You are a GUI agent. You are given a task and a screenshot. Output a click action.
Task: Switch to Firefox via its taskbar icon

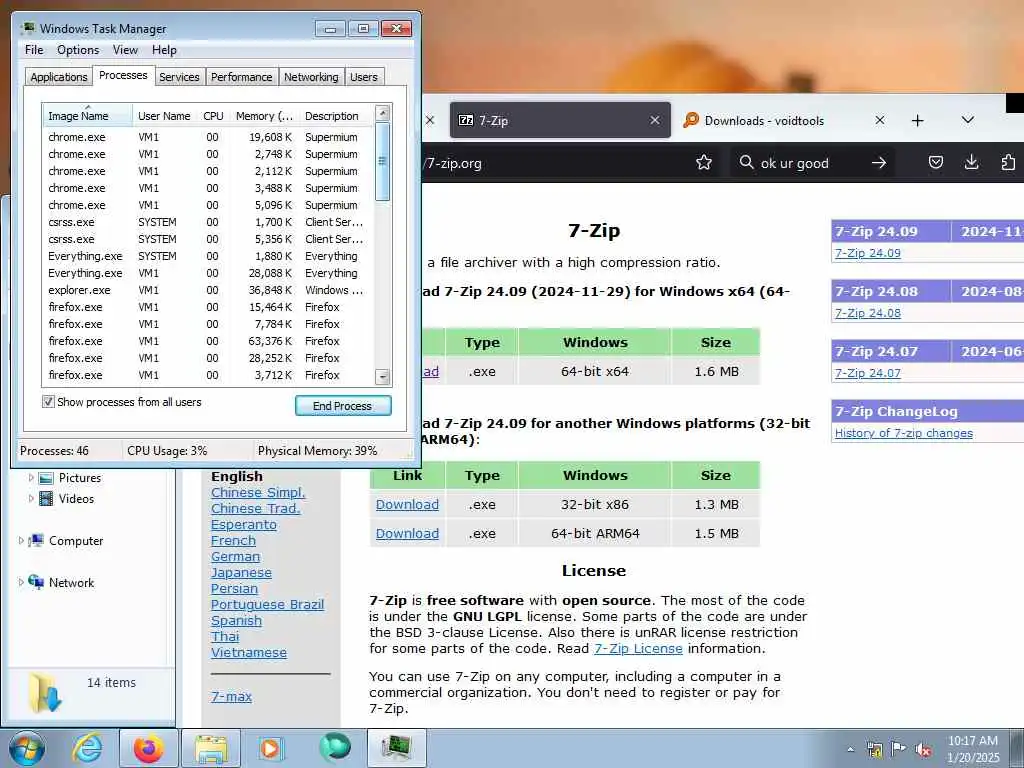click(149, 748)
